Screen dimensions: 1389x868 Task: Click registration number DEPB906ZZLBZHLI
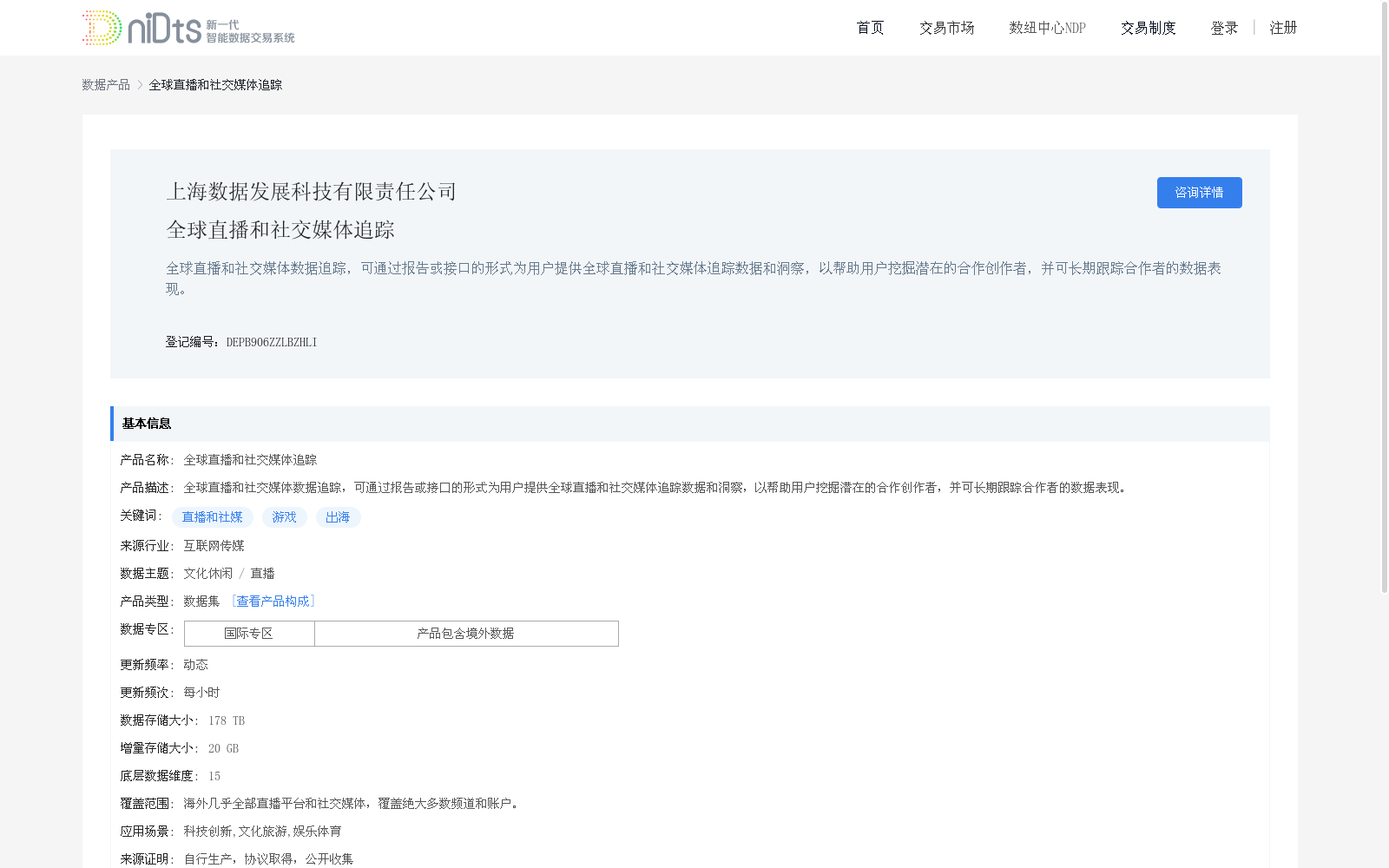(x=272, y=342)
